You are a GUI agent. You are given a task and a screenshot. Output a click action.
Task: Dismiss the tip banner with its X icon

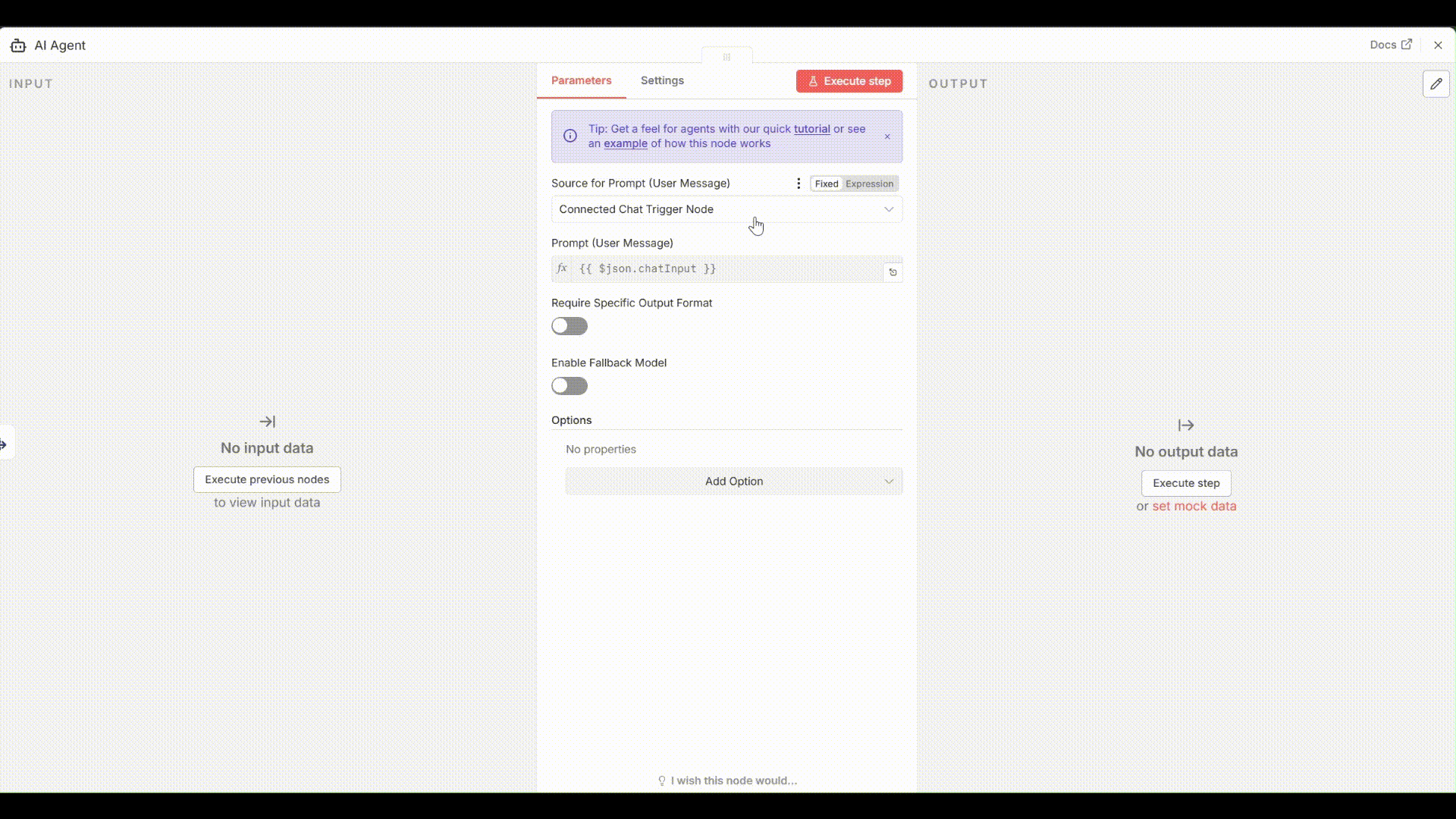tap(887, 136)
